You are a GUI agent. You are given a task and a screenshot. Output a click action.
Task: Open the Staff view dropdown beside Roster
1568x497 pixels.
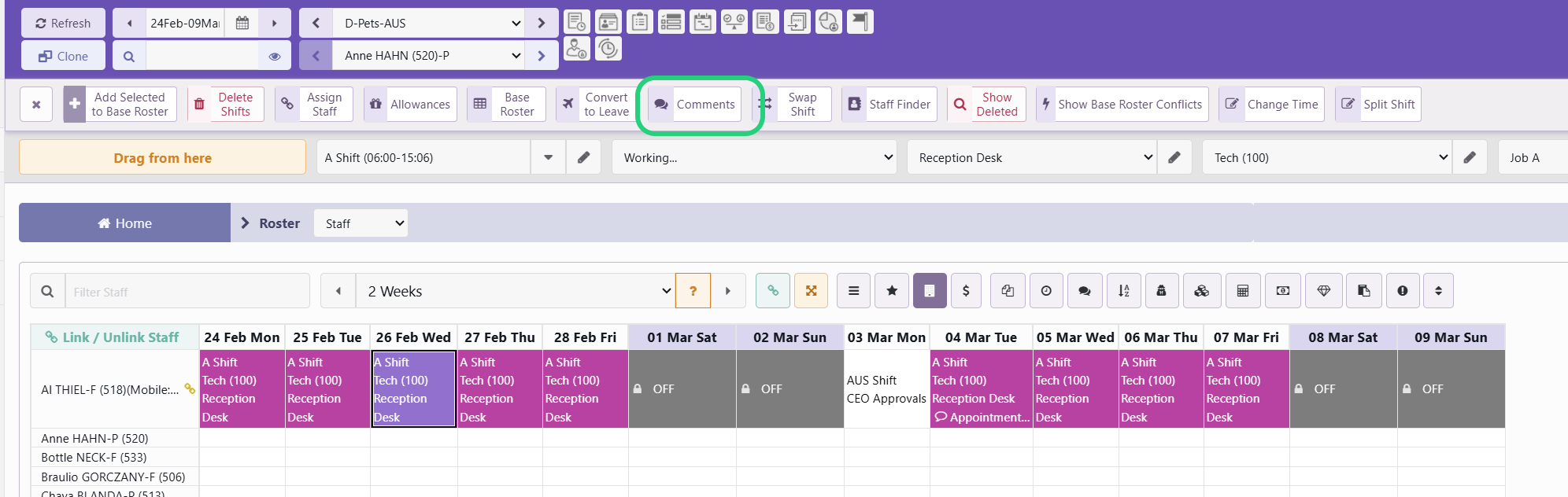(361, 223)
